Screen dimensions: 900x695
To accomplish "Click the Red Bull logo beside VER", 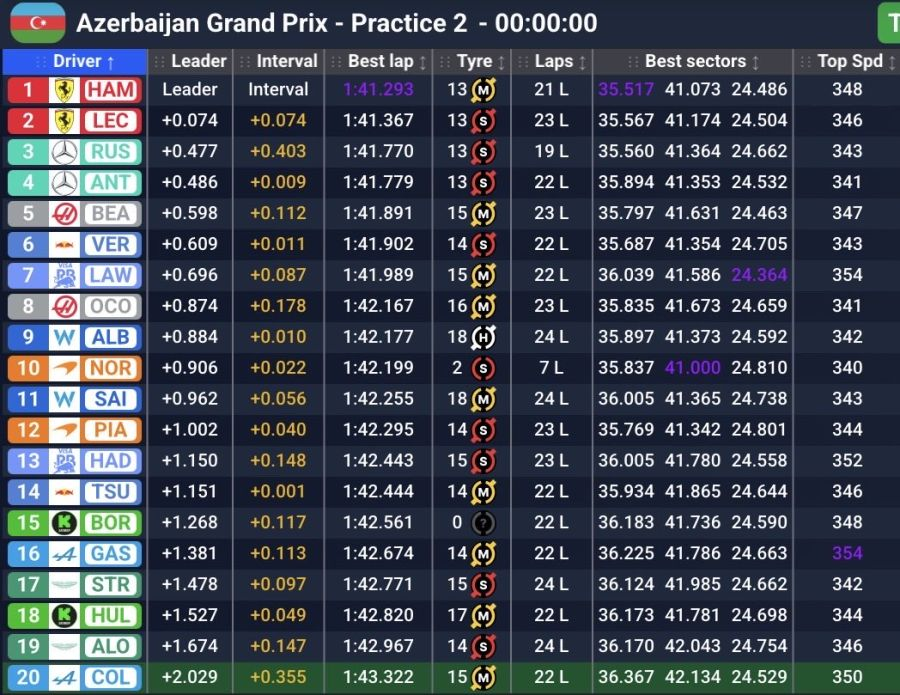I will 64,245.
